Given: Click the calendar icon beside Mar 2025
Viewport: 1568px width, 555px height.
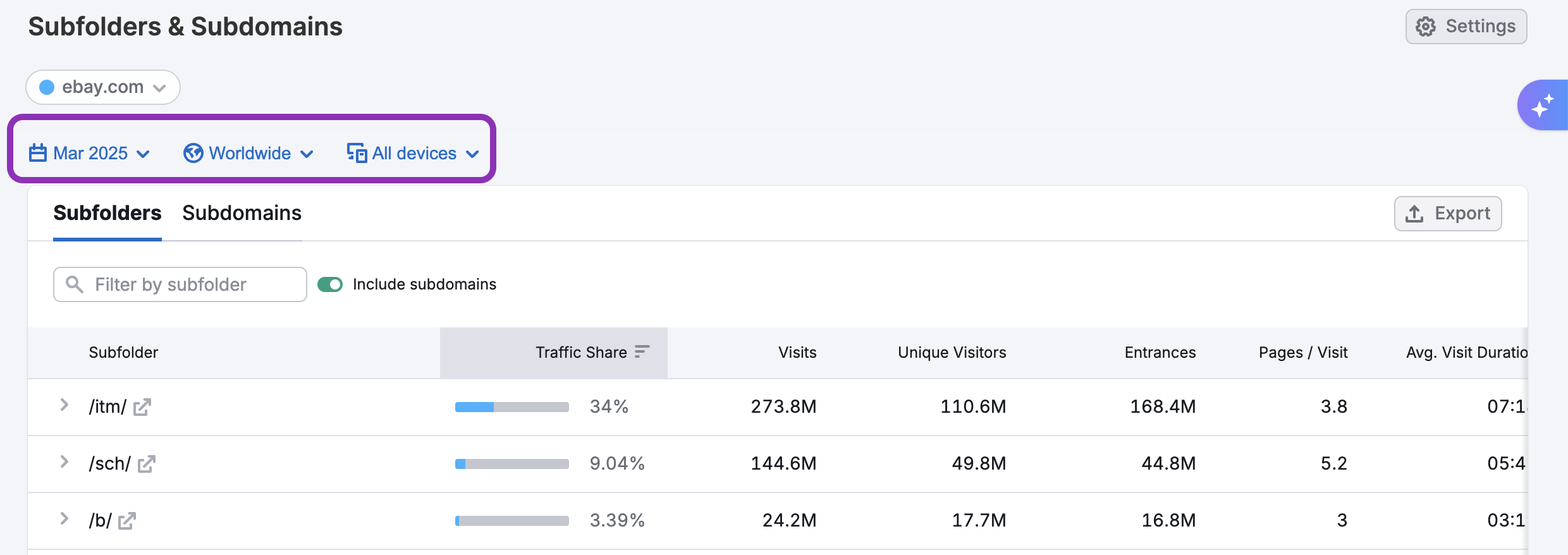Looking at the screenshot, I should tap(38, 153).
